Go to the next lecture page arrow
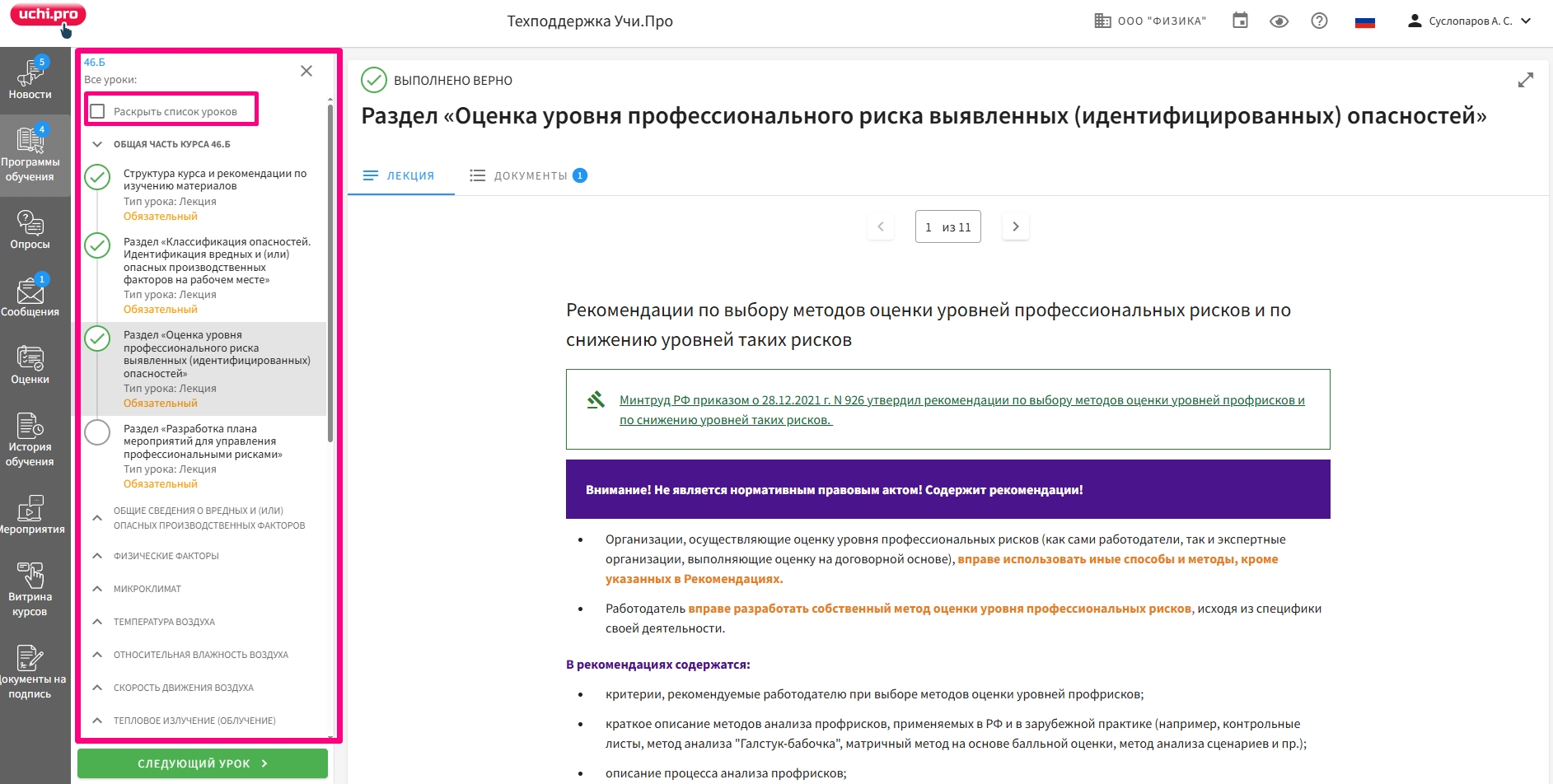This screenshot has width=1553, height=784. coord(1015,226)
